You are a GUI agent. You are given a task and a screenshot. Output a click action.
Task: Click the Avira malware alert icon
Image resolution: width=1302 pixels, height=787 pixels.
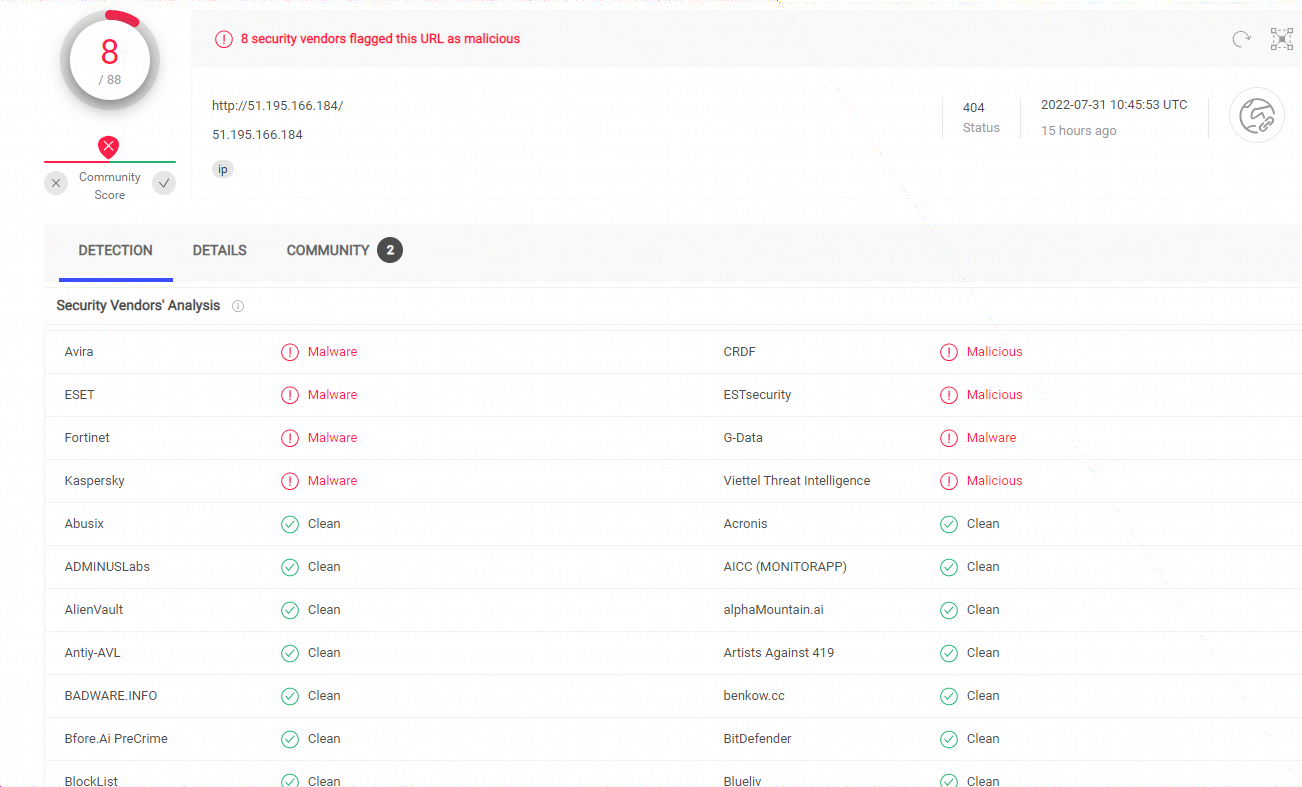point(290,352)
